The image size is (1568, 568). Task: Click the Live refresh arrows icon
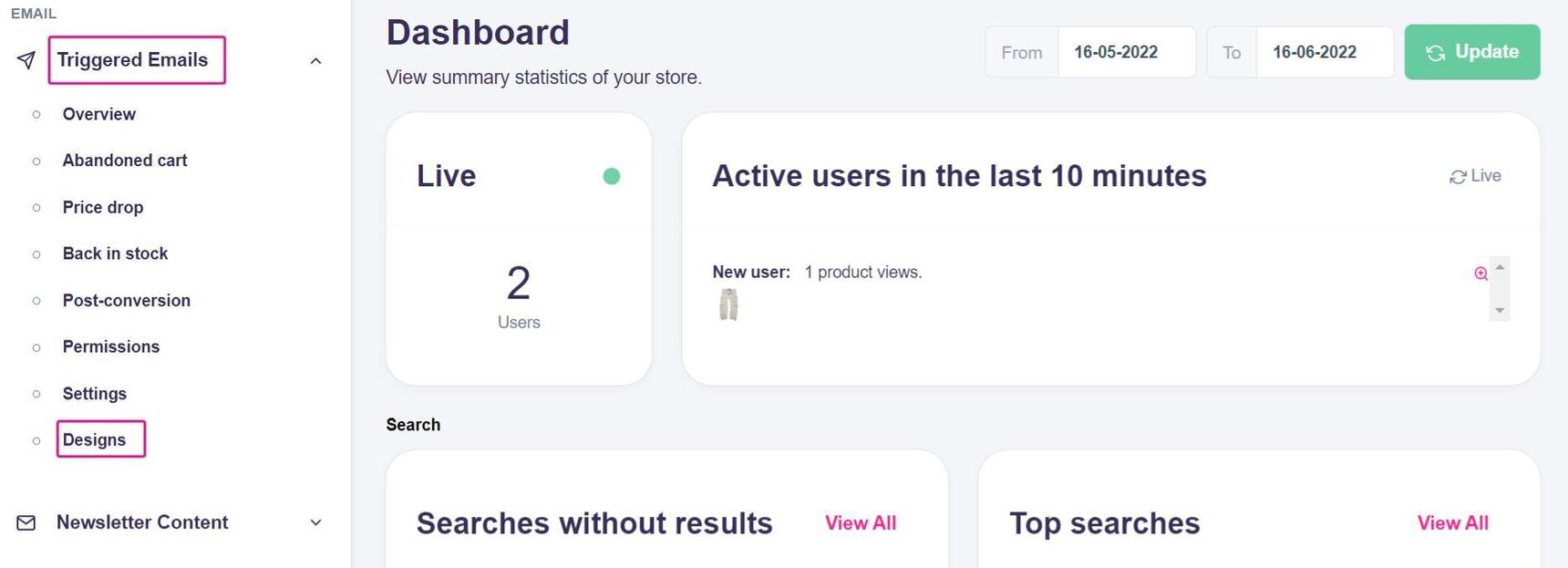(x=1458, y=177)
